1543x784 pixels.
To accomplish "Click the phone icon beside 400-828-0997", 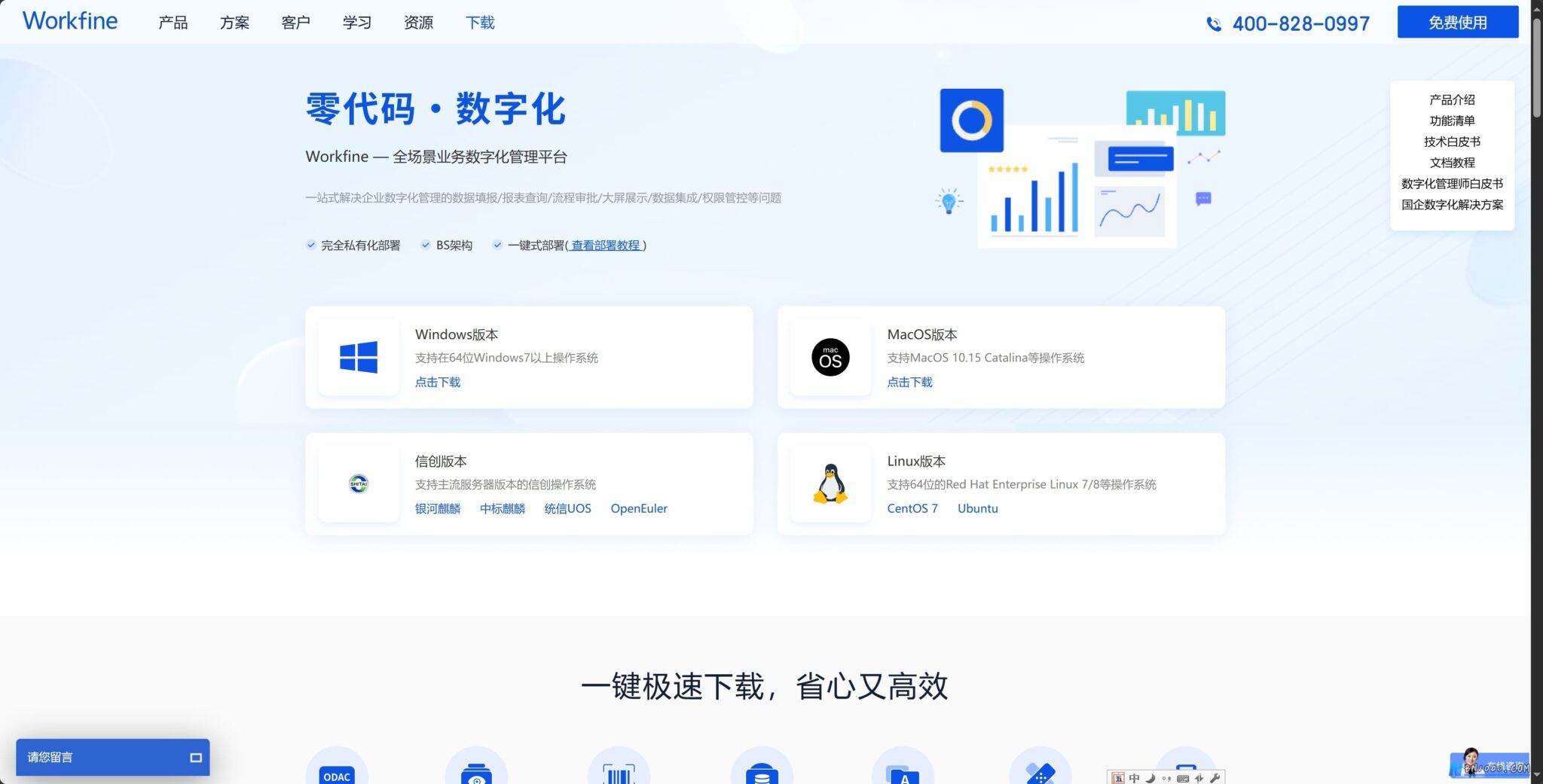I will click(1214, 24).
